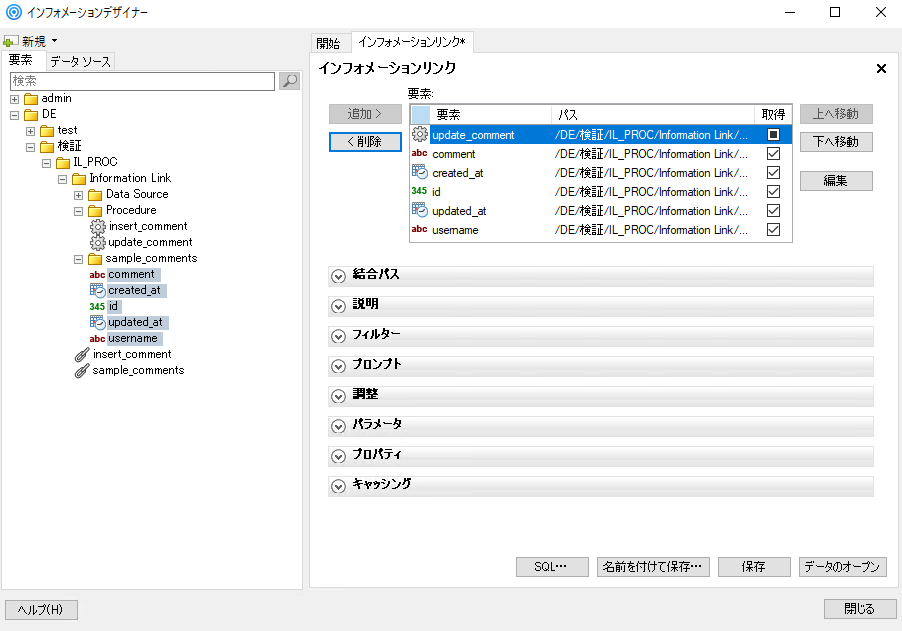The height and width of the screenshot is (631, 902).
Task: Click the ヘルプ(H) button
Action: coord(41,609)
